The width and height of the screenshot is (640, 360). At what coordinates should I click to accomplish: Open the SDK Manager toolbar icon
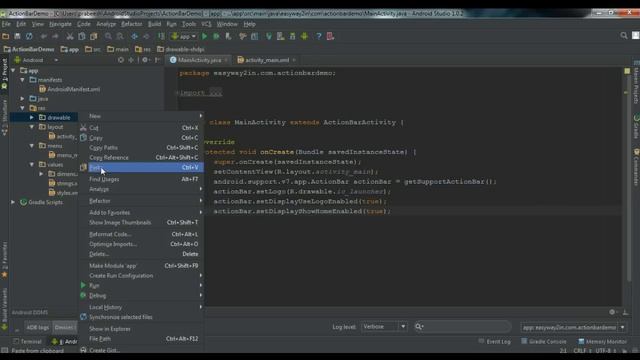292,36
